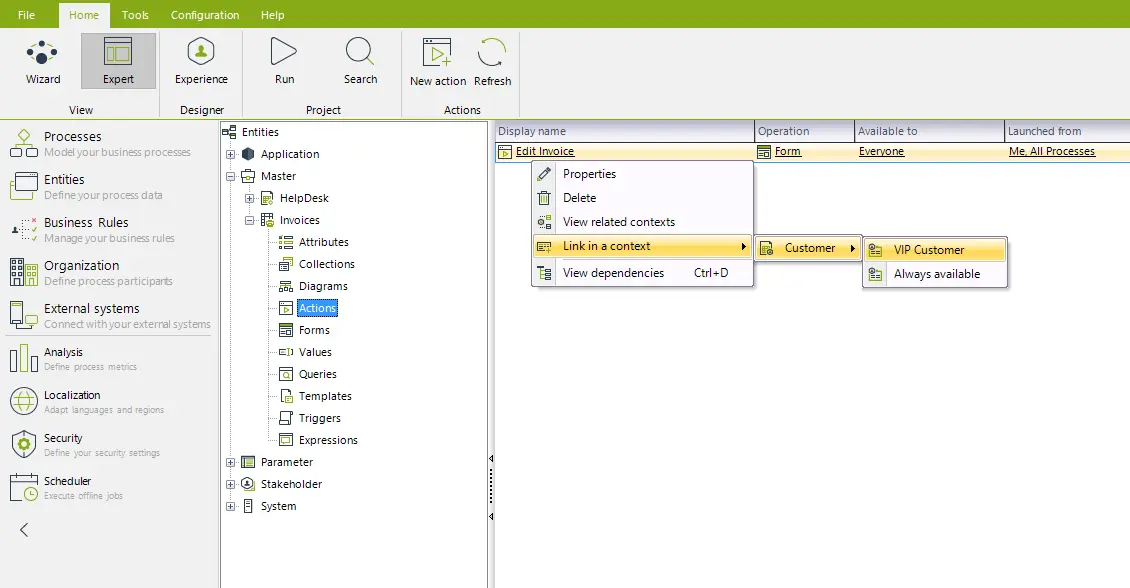This screenshot has width=1130, height=588.
Task: Click the pencil icon beside Properties
Action: click(544, 174)
